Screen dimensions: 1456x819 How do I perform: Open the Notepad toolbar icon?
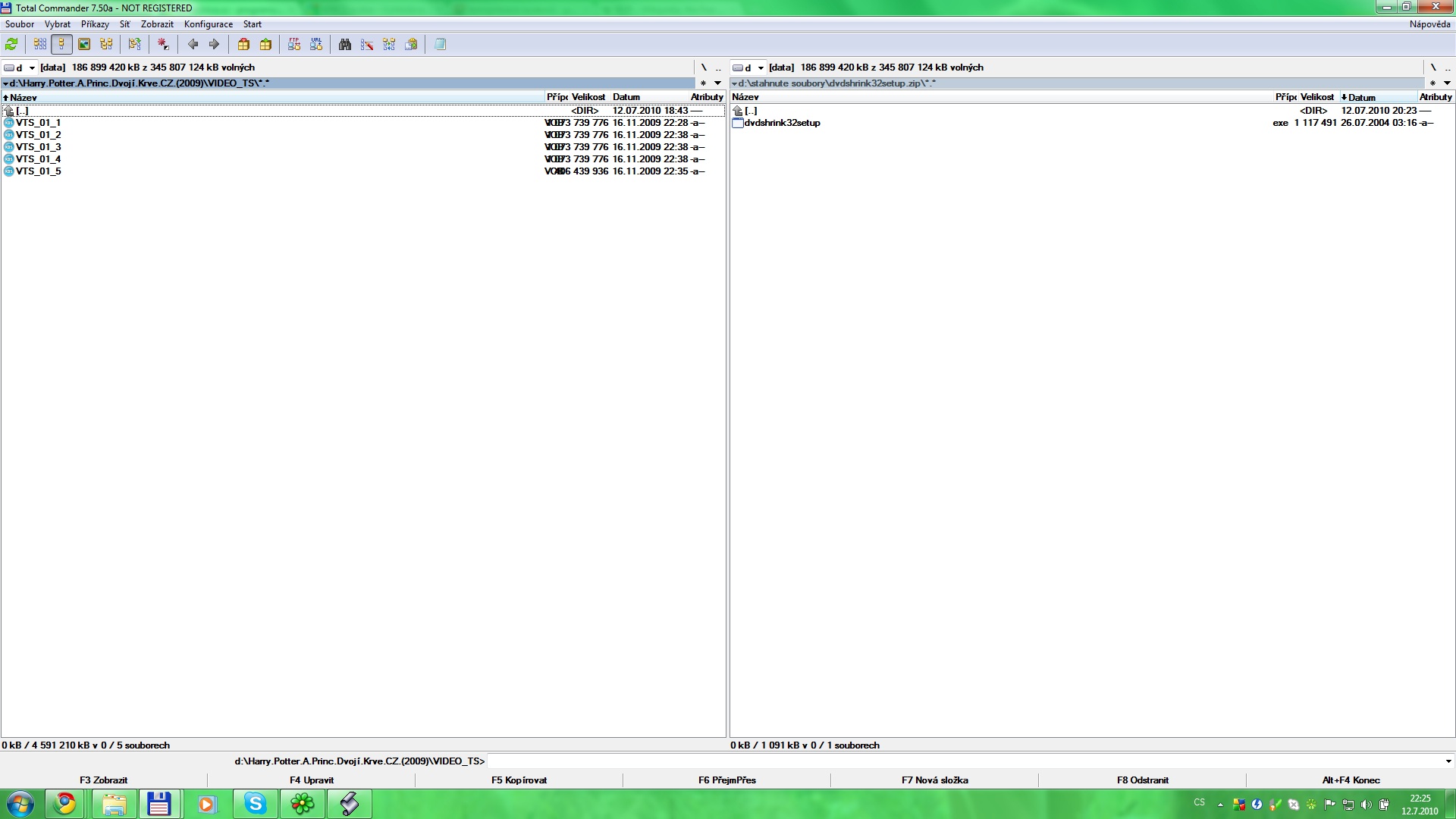point(440,45)
